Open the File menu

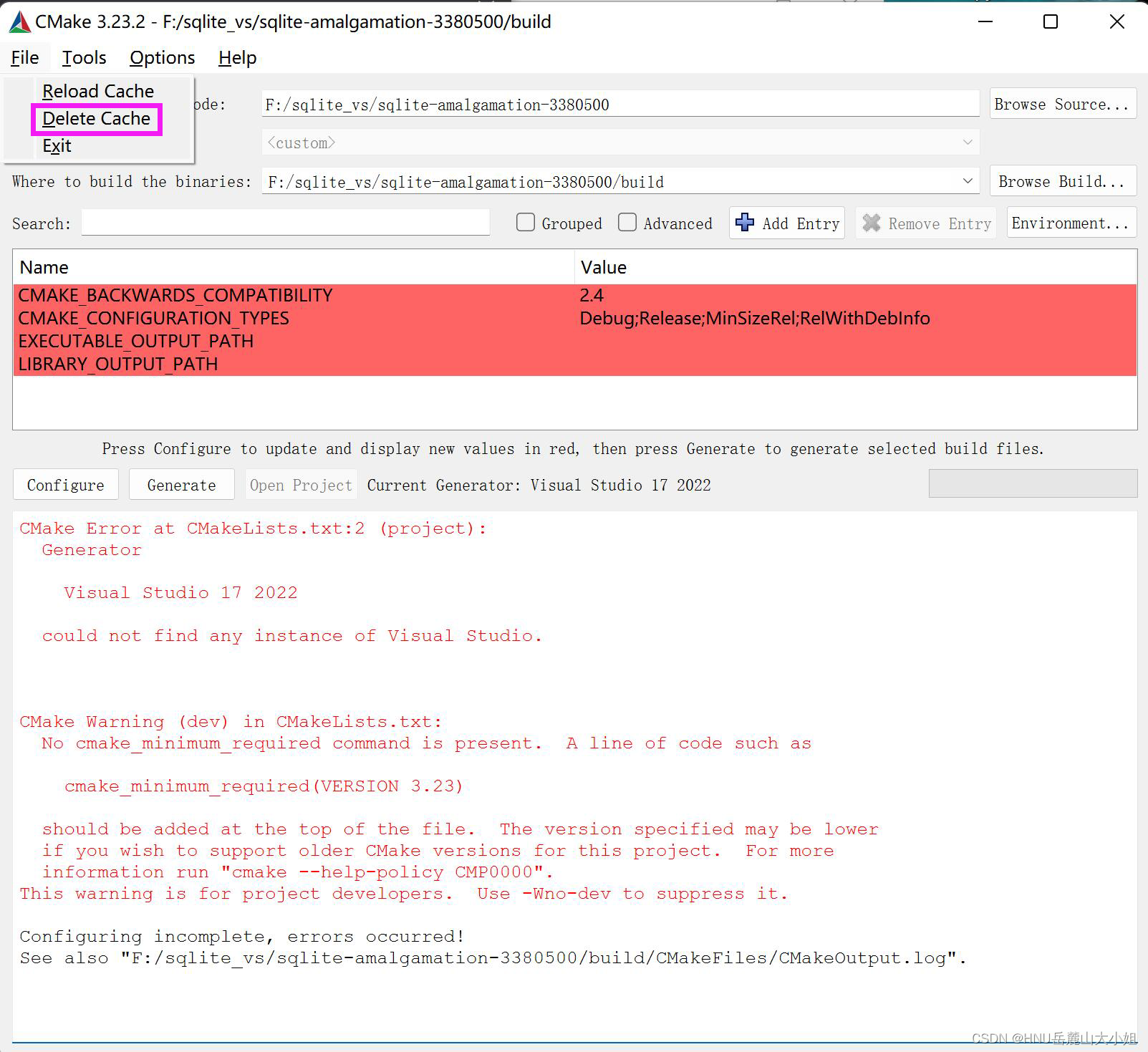point(25,57)
